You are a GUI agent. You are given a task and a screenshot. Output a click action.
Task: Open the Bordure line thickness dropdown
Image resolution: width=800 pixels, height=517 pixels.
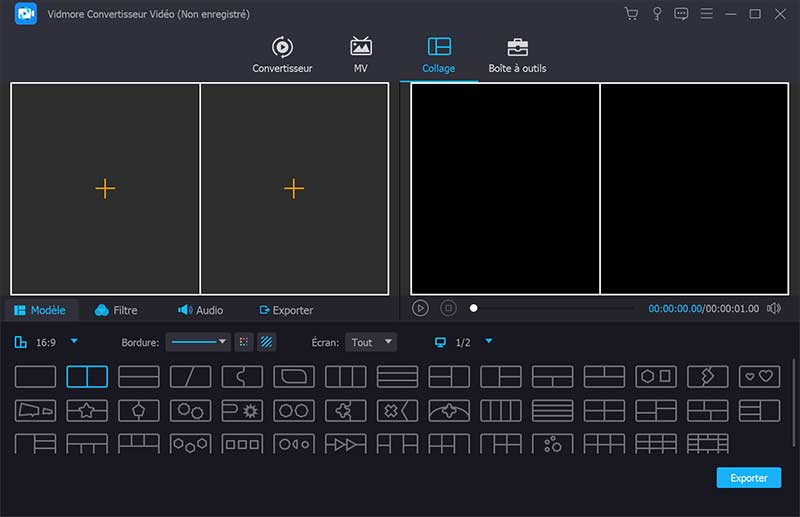pos(197,342)
